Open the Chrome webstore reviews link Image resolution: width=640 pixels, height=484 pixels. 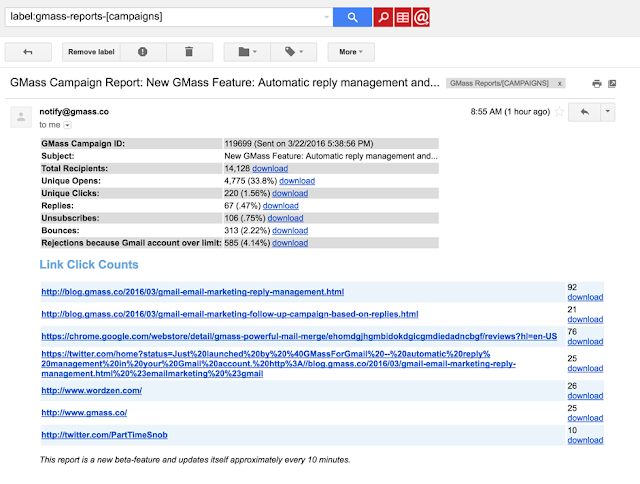click(299, 336)
